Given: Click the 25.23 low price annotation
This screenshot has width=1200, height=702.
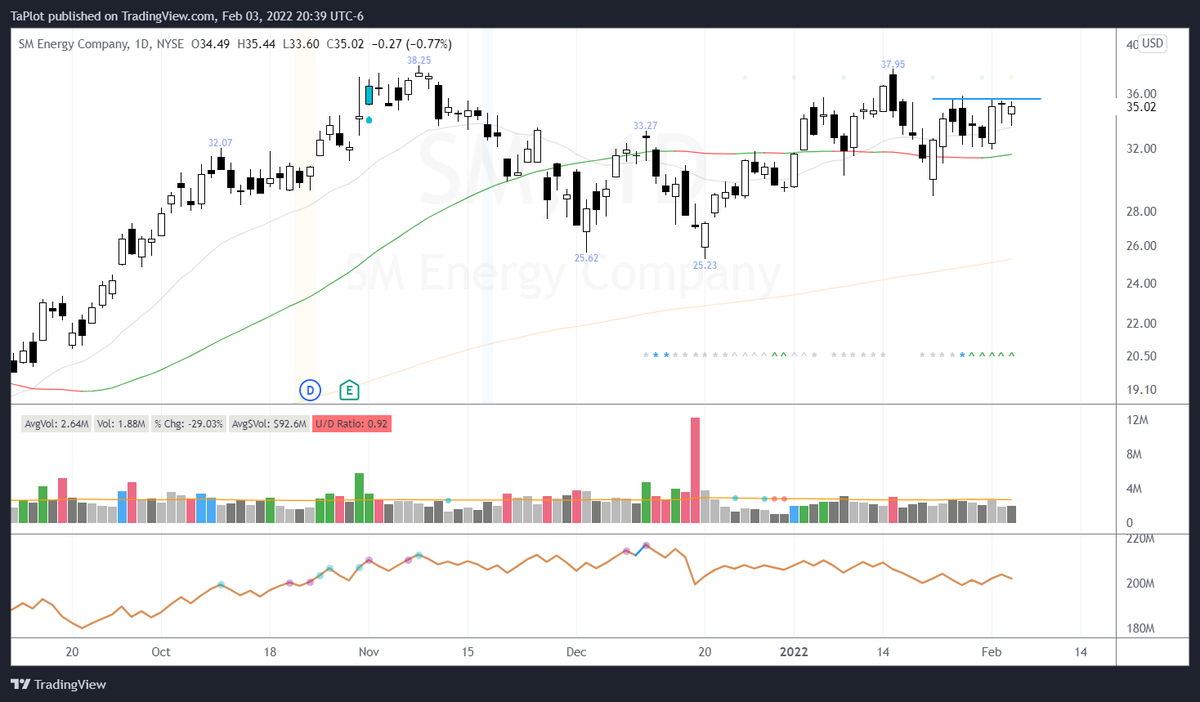Looking at the screenshot, I should [x=705, y=265].
